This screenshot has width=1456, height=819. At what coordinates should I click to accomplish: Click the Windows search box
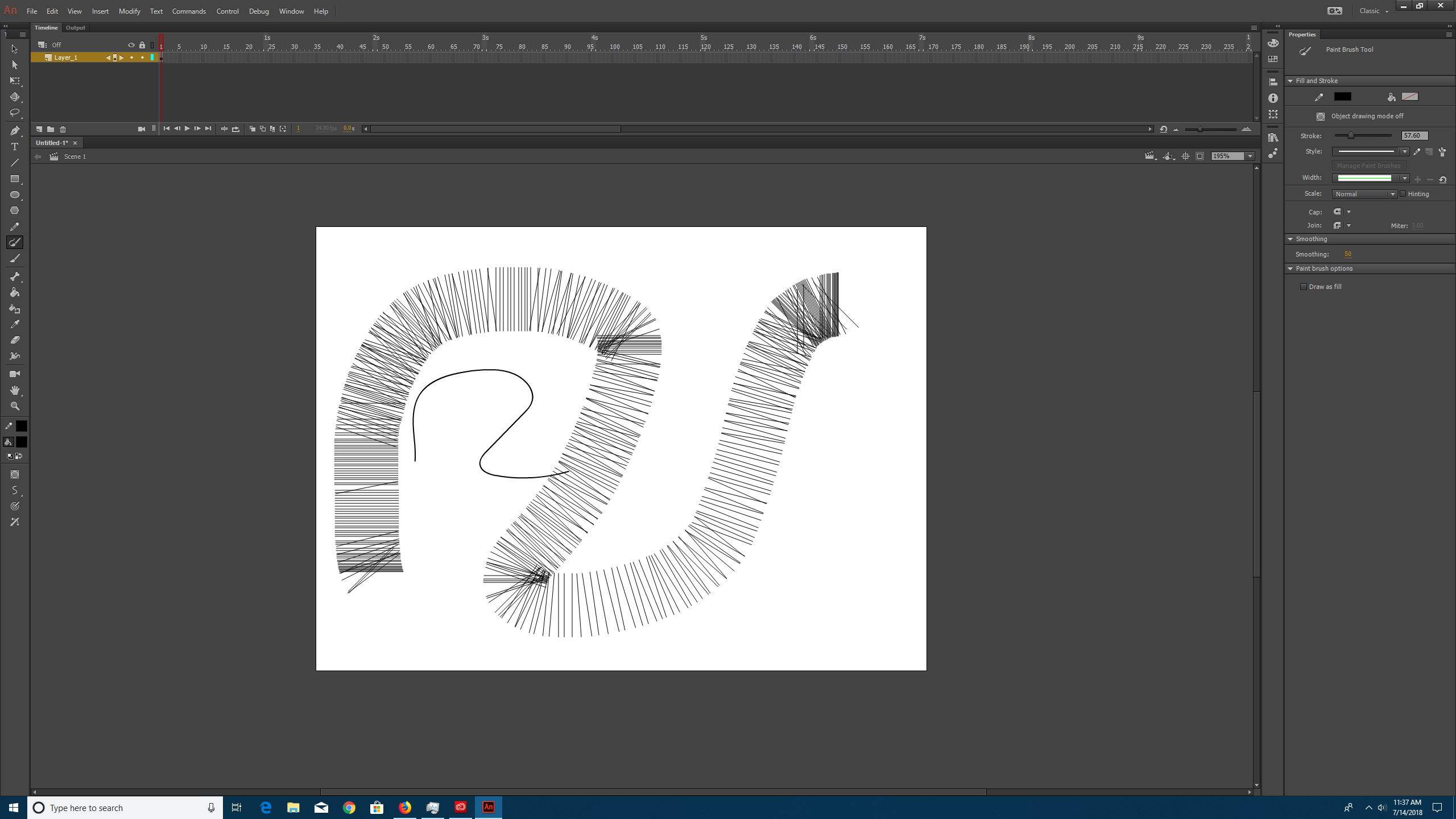(125, 808)
